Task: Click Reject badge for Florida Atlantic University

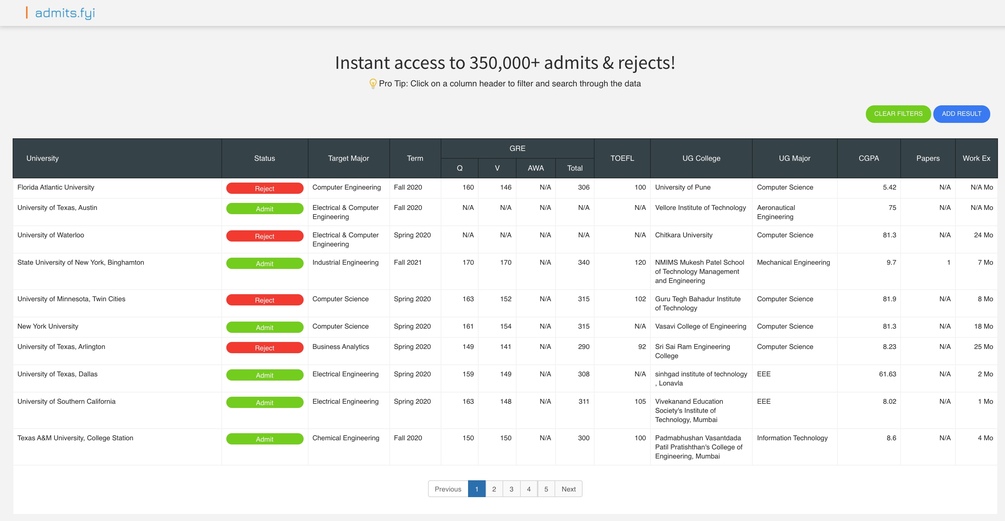Action: pos(265,188)
